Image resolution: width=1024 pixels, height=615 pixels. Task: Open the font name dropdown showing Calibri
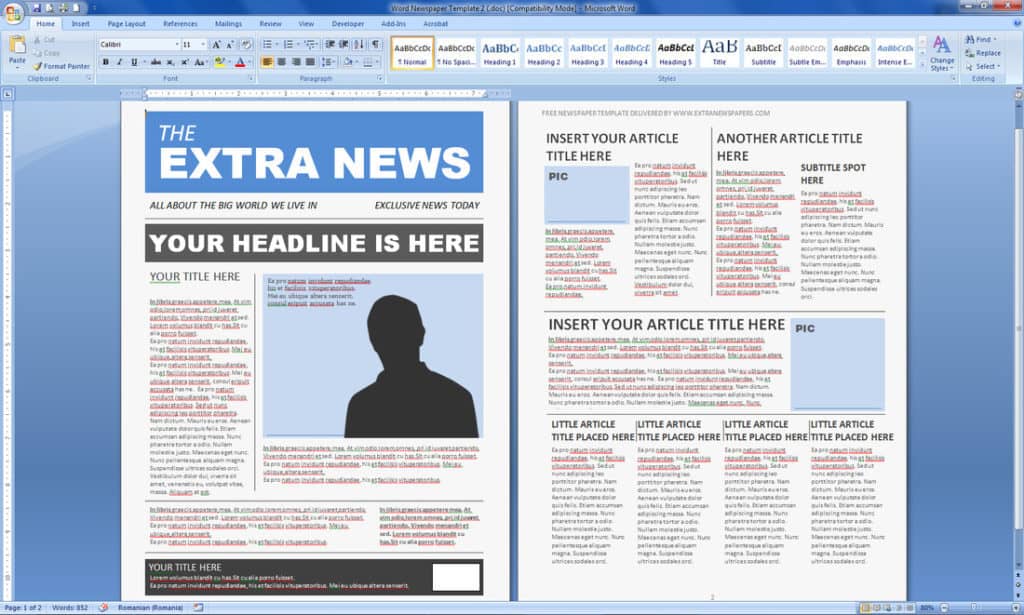[177, 44]
